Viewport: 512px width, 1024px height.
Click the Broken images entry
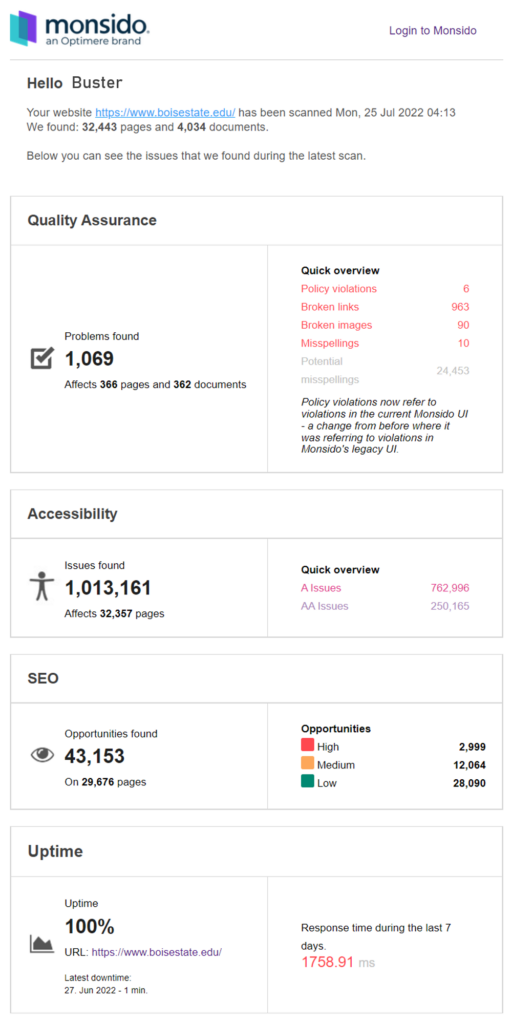click(x=336, y=325)
